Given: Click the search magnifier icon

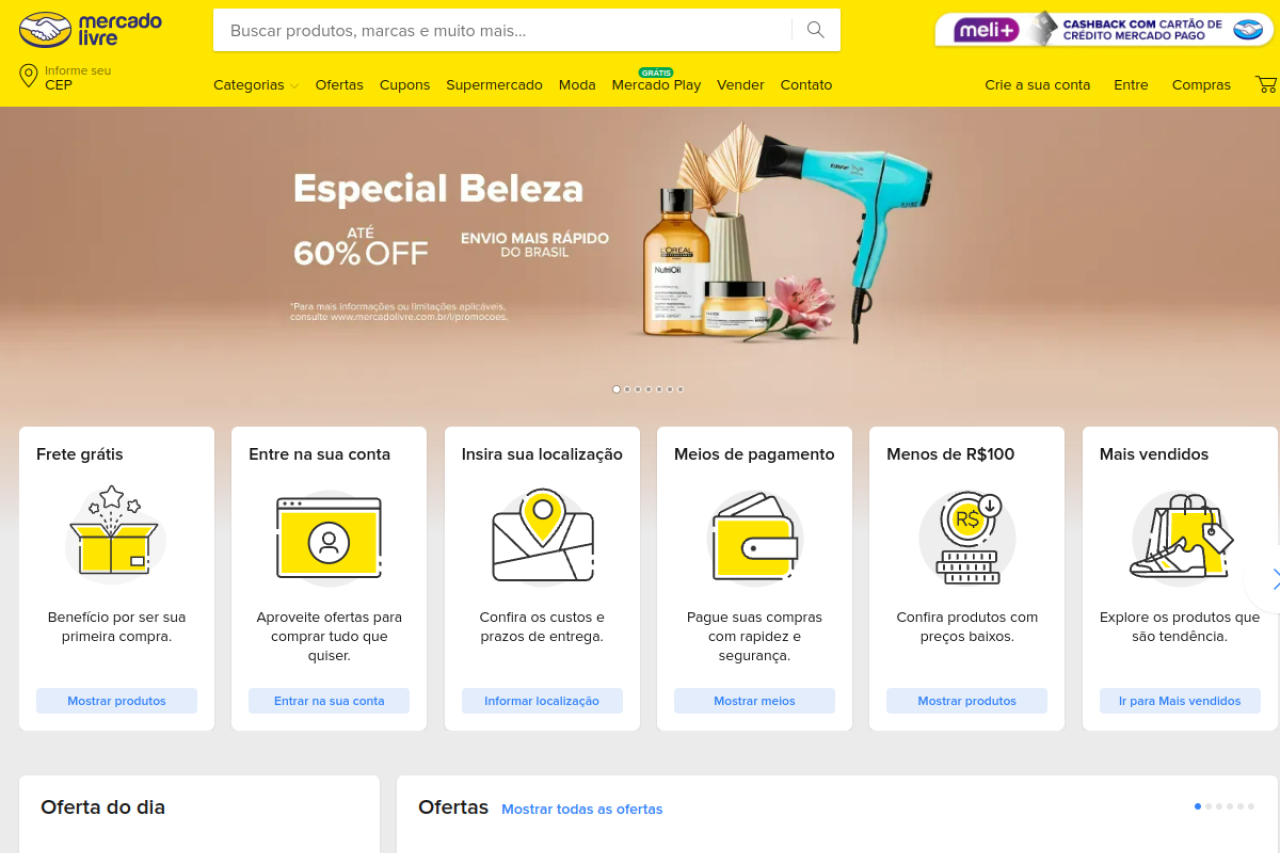Looking at the screenshot, I should click(816, 30).
